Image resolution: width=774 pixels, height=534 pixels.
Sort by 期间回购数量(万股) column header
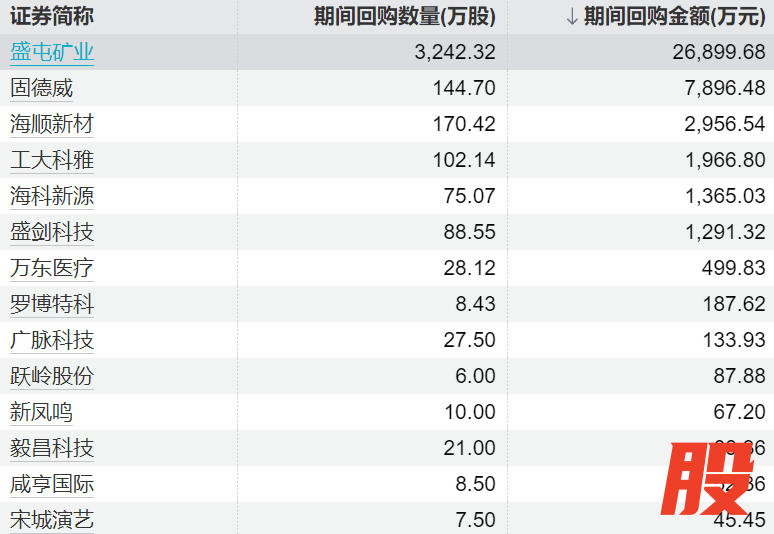pyautogui.click(x=404, y=16)
